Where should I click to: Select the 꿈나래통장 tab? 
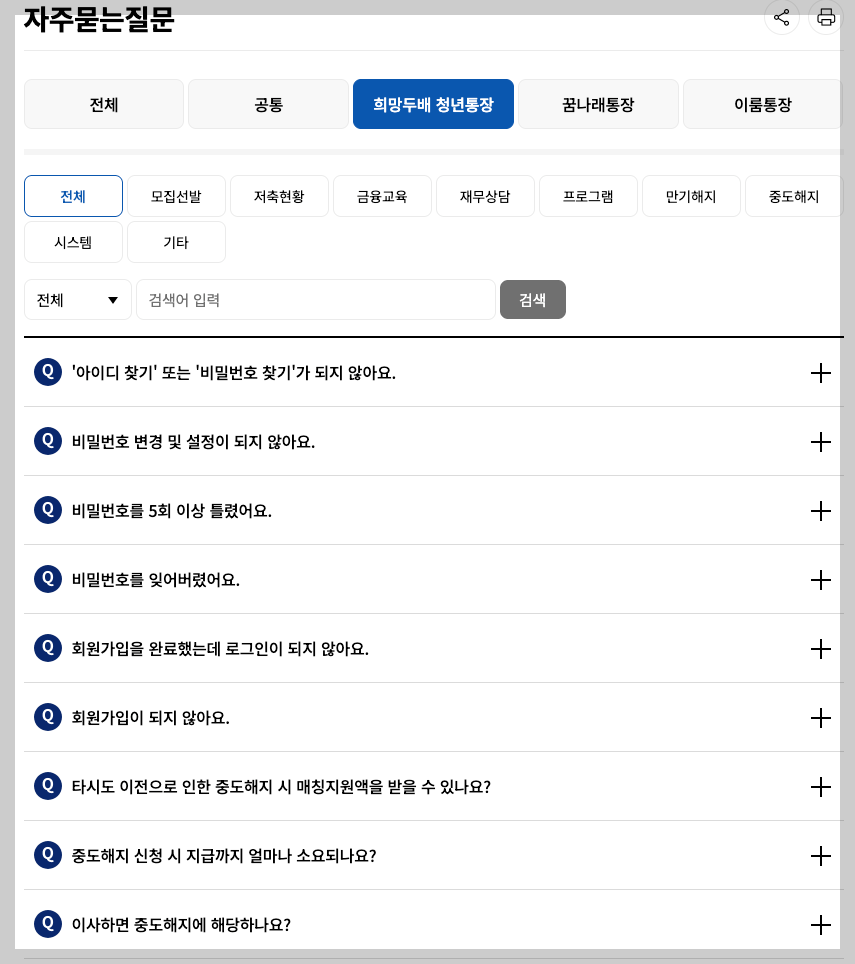click(598, 104)
